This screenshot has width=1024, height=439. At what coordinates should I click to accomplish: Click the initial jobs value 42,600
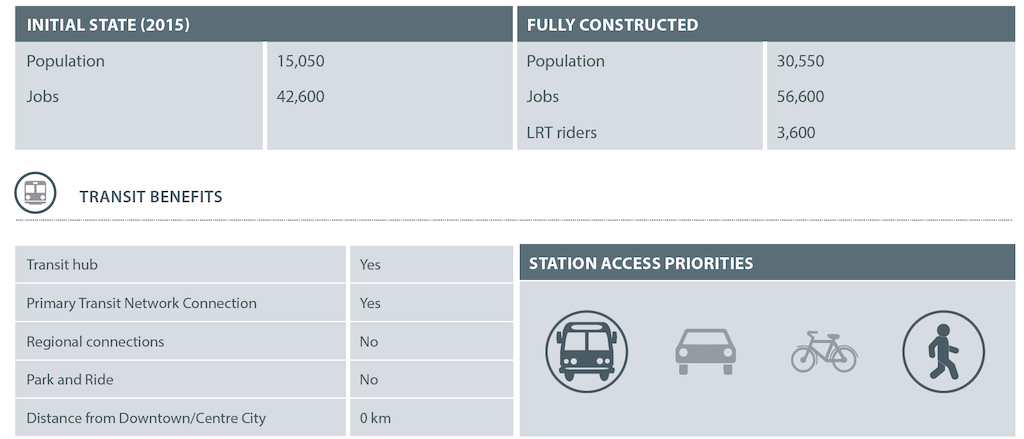click(x=300, y=97)
